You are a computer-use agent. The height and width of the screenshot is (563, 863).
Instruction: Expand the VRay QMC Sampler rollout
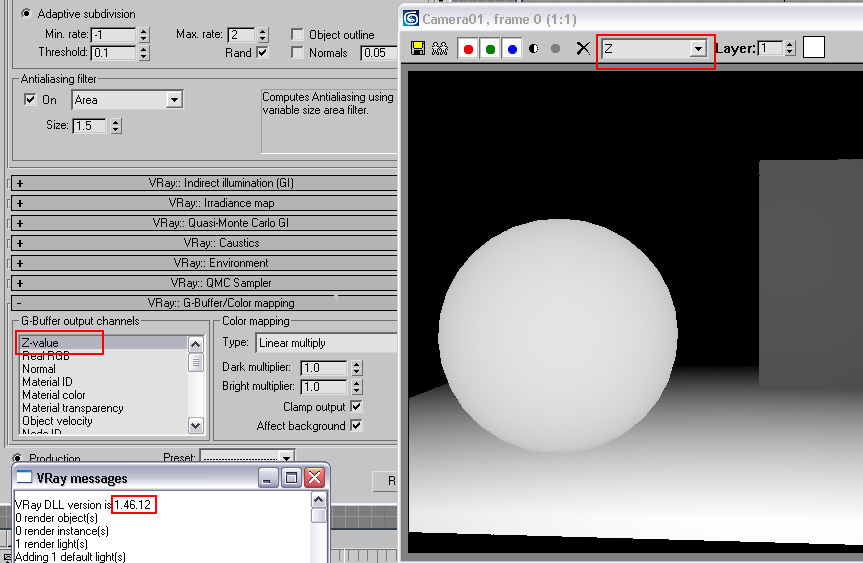click(204, 283)
